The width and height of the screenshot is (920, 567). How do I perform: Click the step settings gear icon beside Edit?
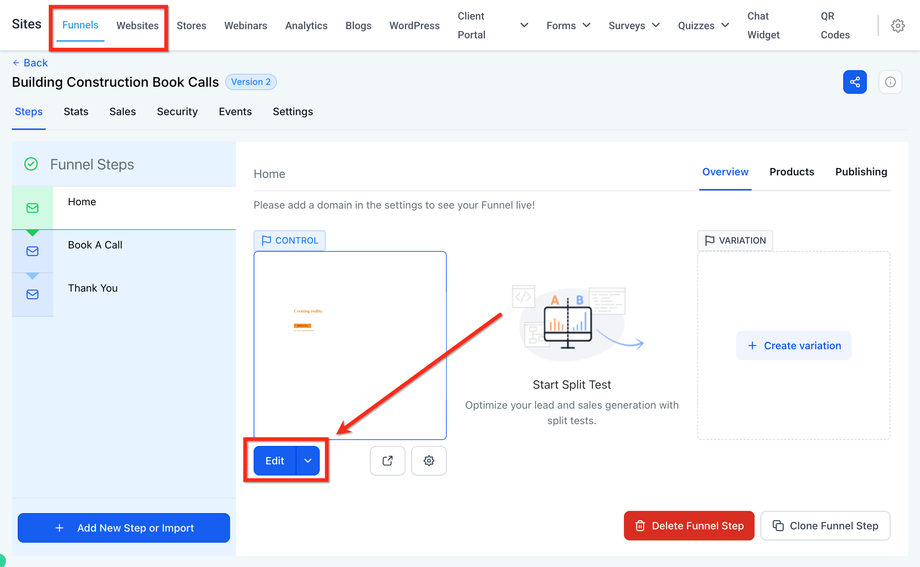(x=429, y=461)
